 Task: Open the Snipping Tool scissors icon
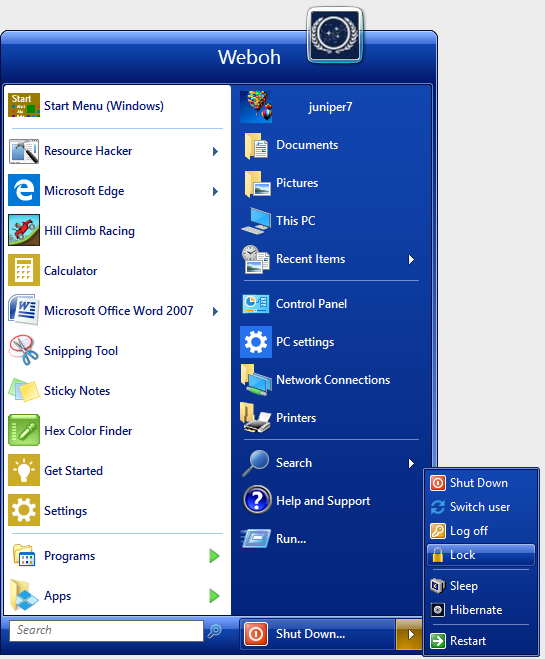click(x=24, y=350)
